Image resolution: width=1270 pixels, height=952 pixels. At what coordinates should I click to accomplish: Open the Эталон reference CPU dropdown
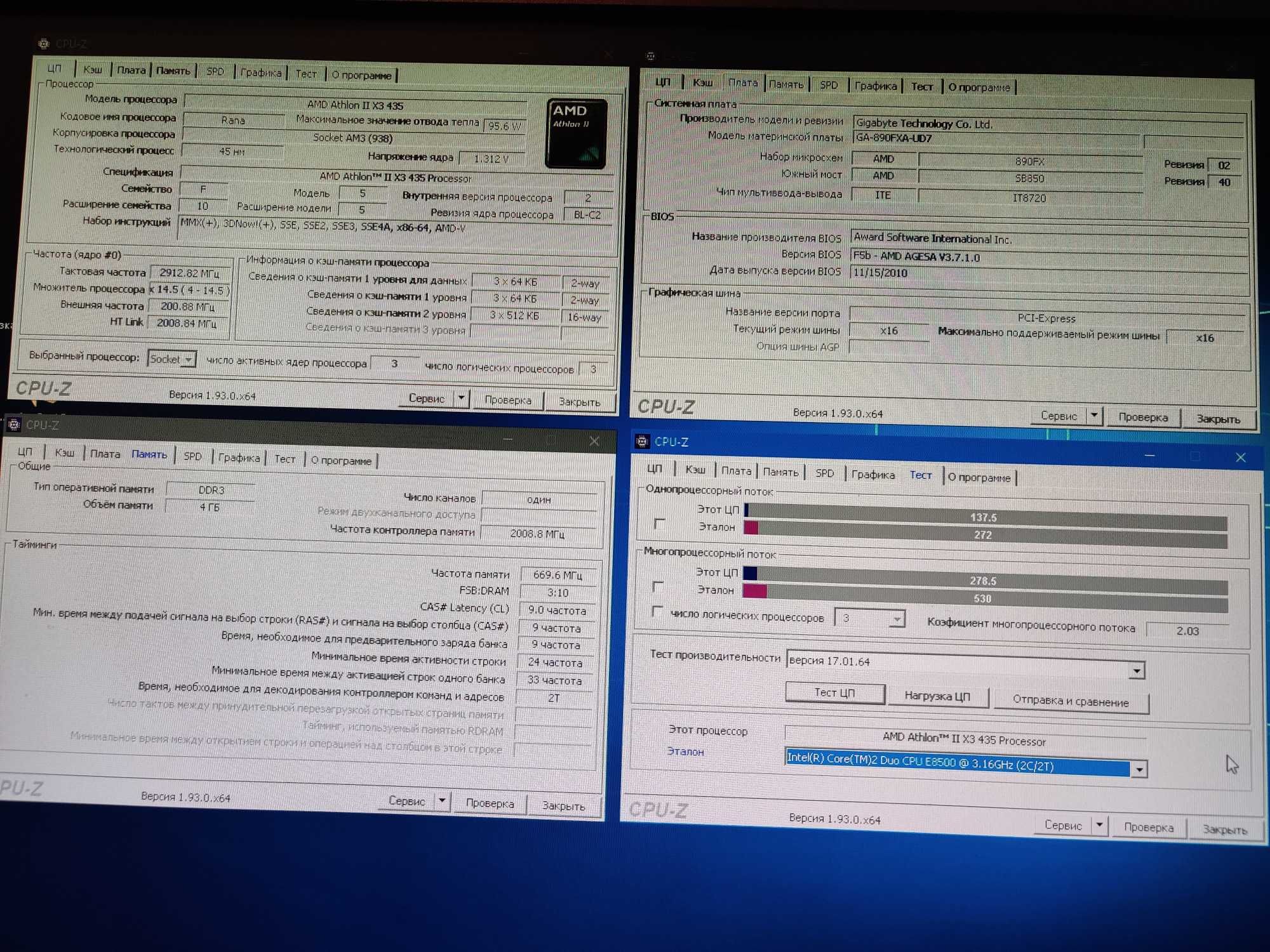click(x=966, y=763)
